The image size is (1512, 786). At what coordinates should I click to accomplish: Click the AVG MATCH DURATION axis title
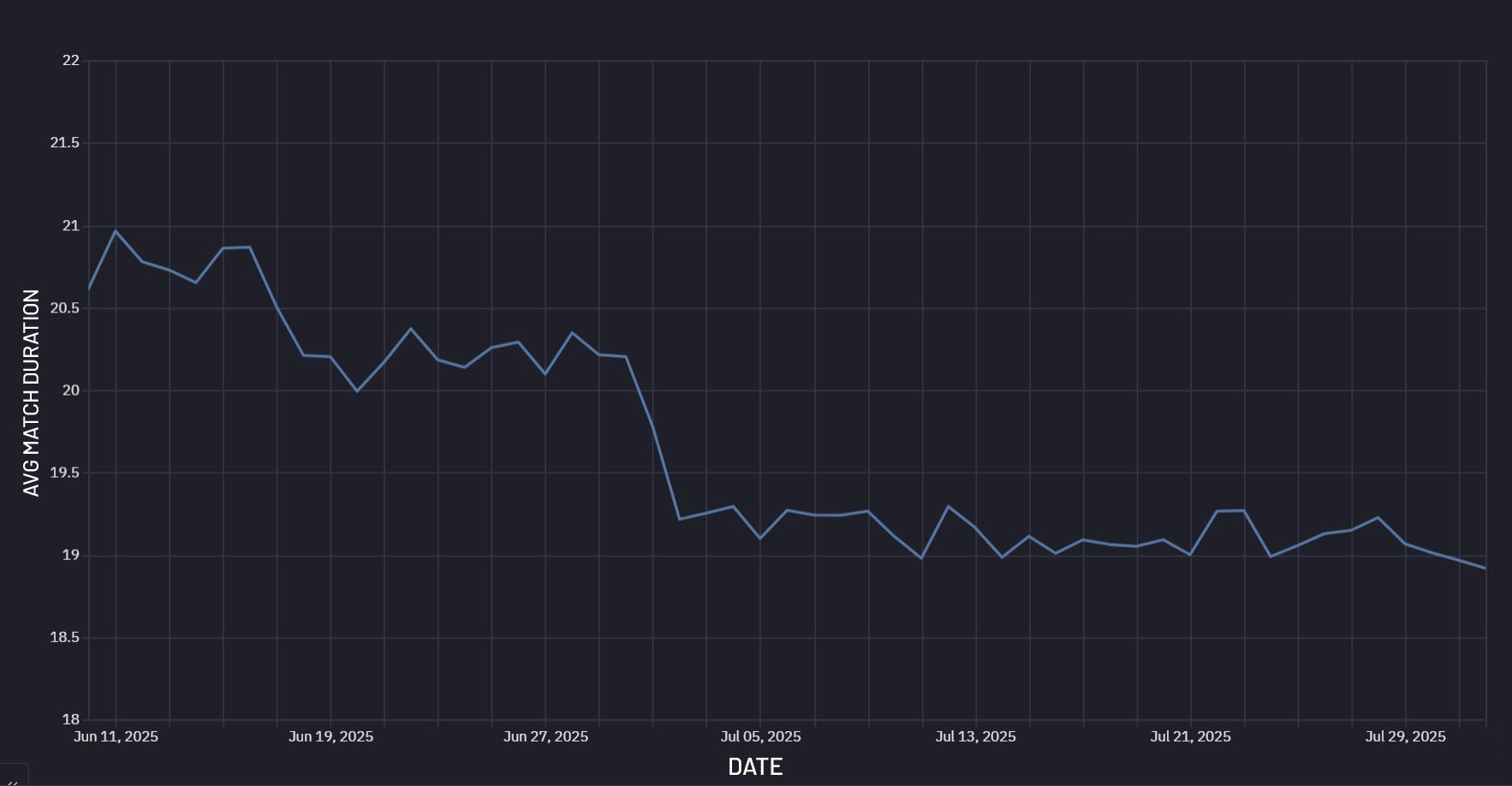click(x=32, y=393)
